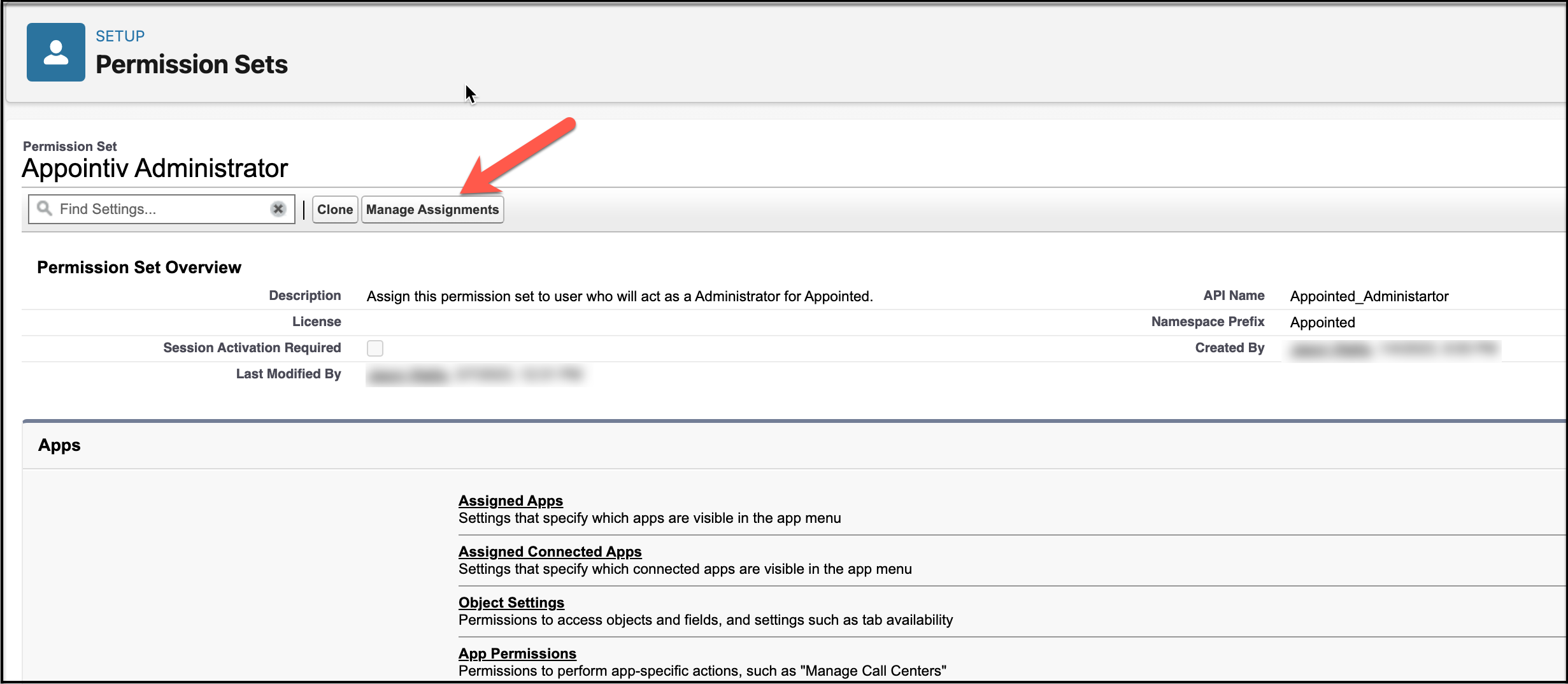Screen dimensions: 1568x684
Task: Click the API Name label
Action: click(x=1234, y=296)
